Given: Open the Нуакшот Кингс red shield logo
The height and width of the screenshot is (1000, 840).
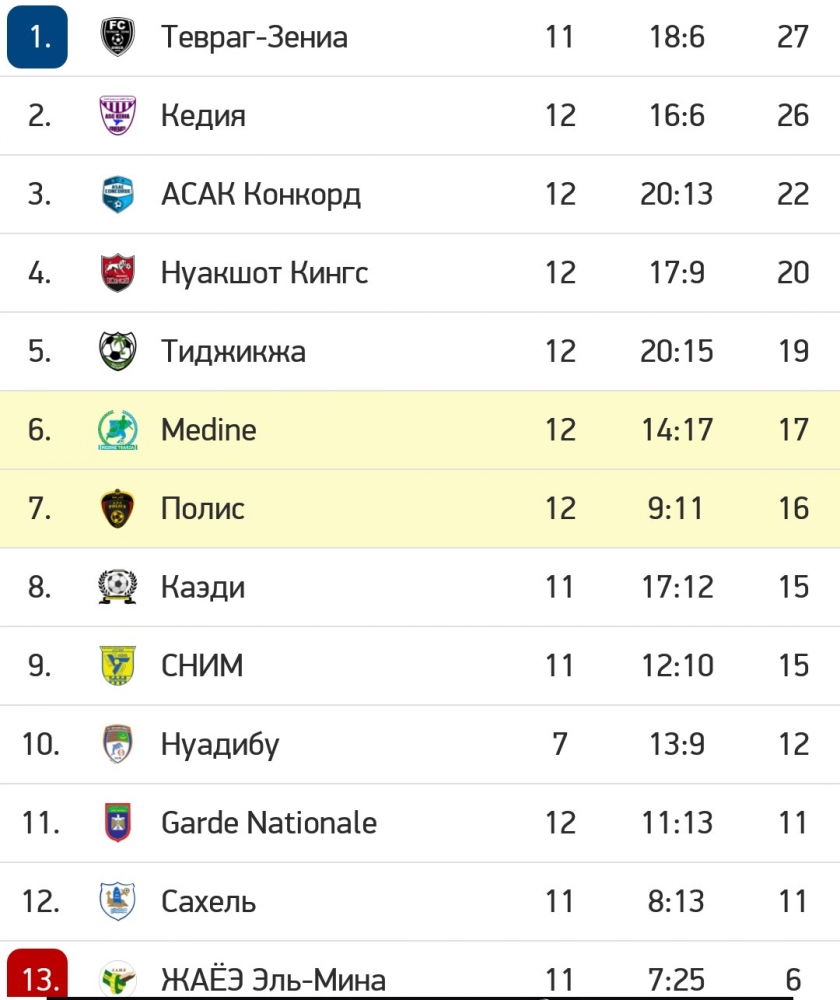Looking at the screenshot, I should (118, 272).
